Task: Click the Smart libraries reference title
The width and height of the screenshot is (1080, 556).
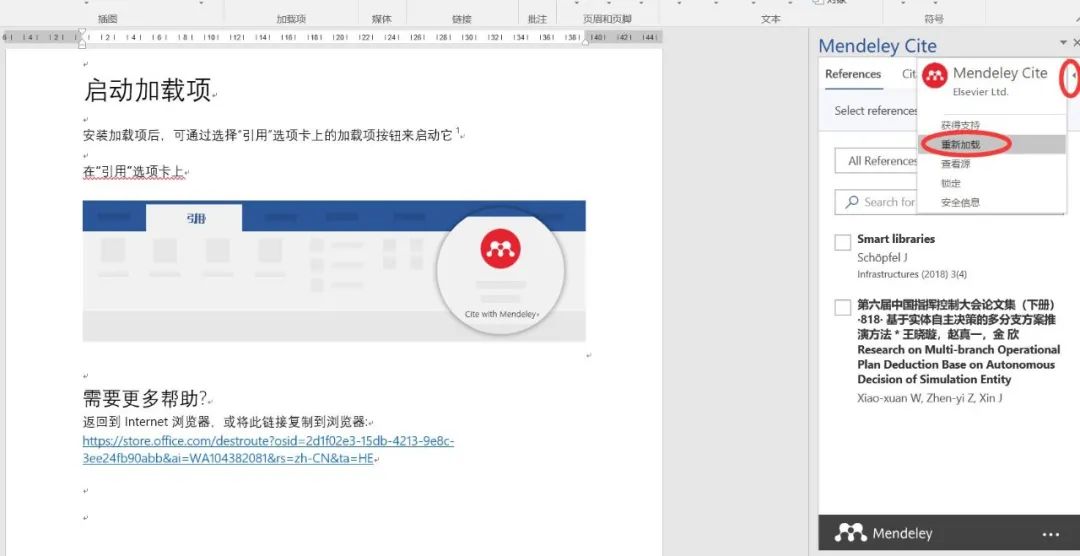Action: click(x=896, y=239)
